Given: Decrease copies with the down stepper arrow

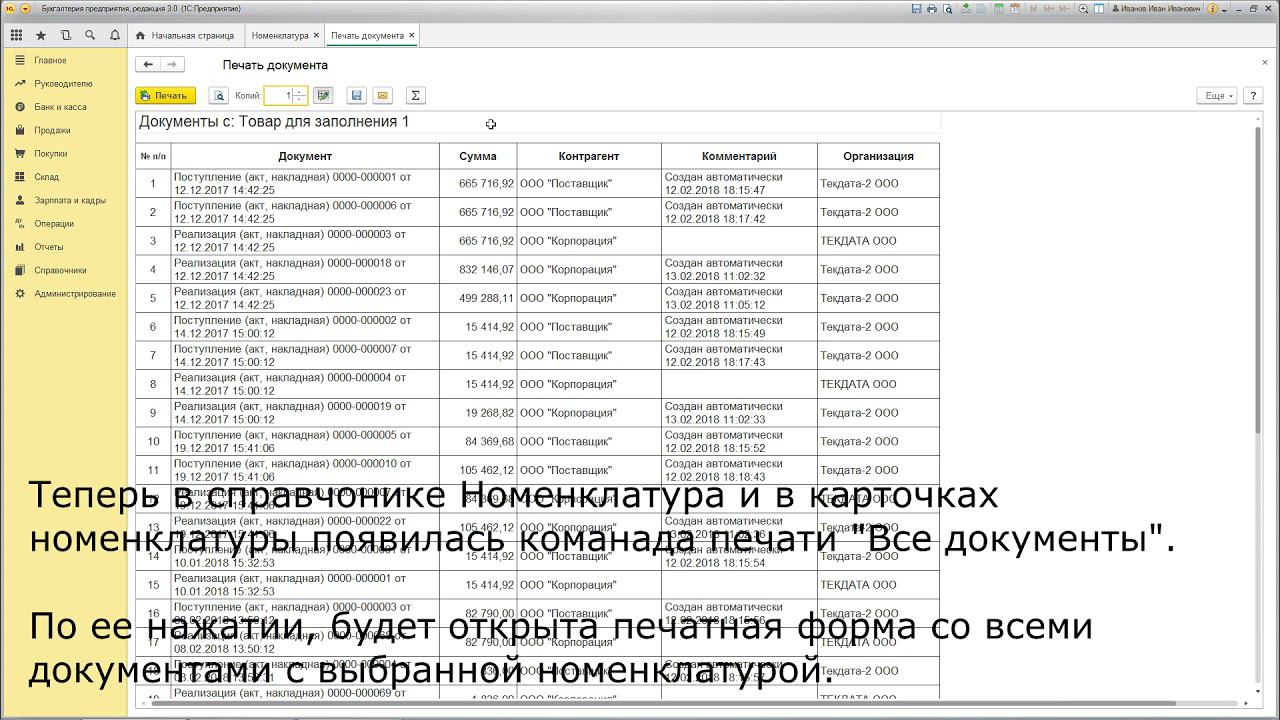Looking at the screenshot, I should click(x=299, y=100).
